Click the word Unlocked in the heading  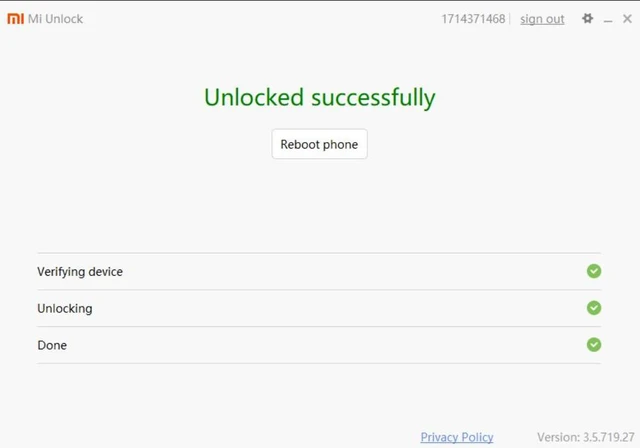point(254,97)
